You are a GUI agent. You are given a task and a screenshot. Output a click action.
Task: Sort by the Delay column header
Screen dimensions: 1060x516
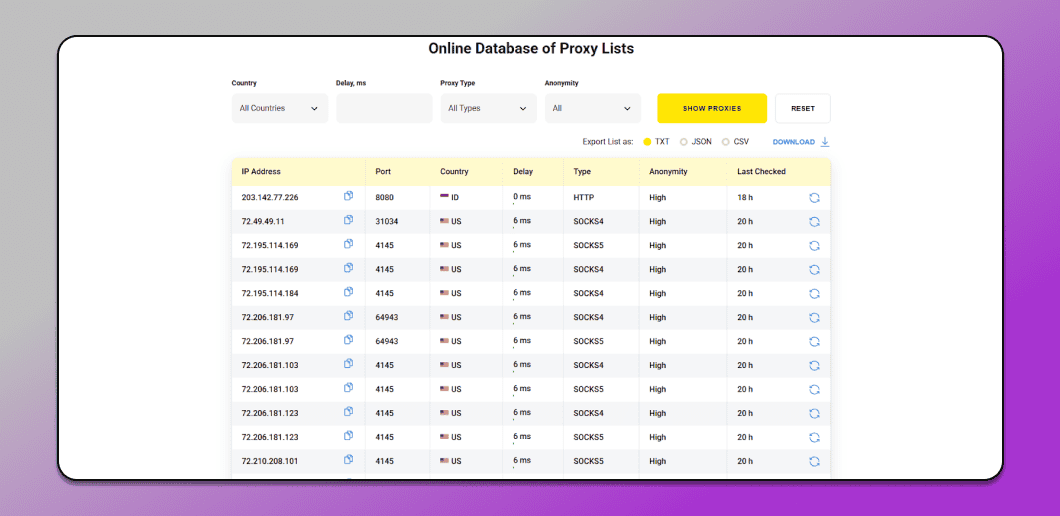point(523,172)
